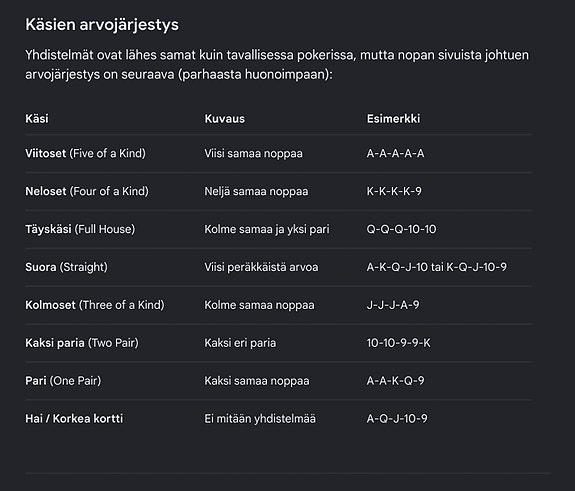Select the Käsi column header

(x=37, y=118)
